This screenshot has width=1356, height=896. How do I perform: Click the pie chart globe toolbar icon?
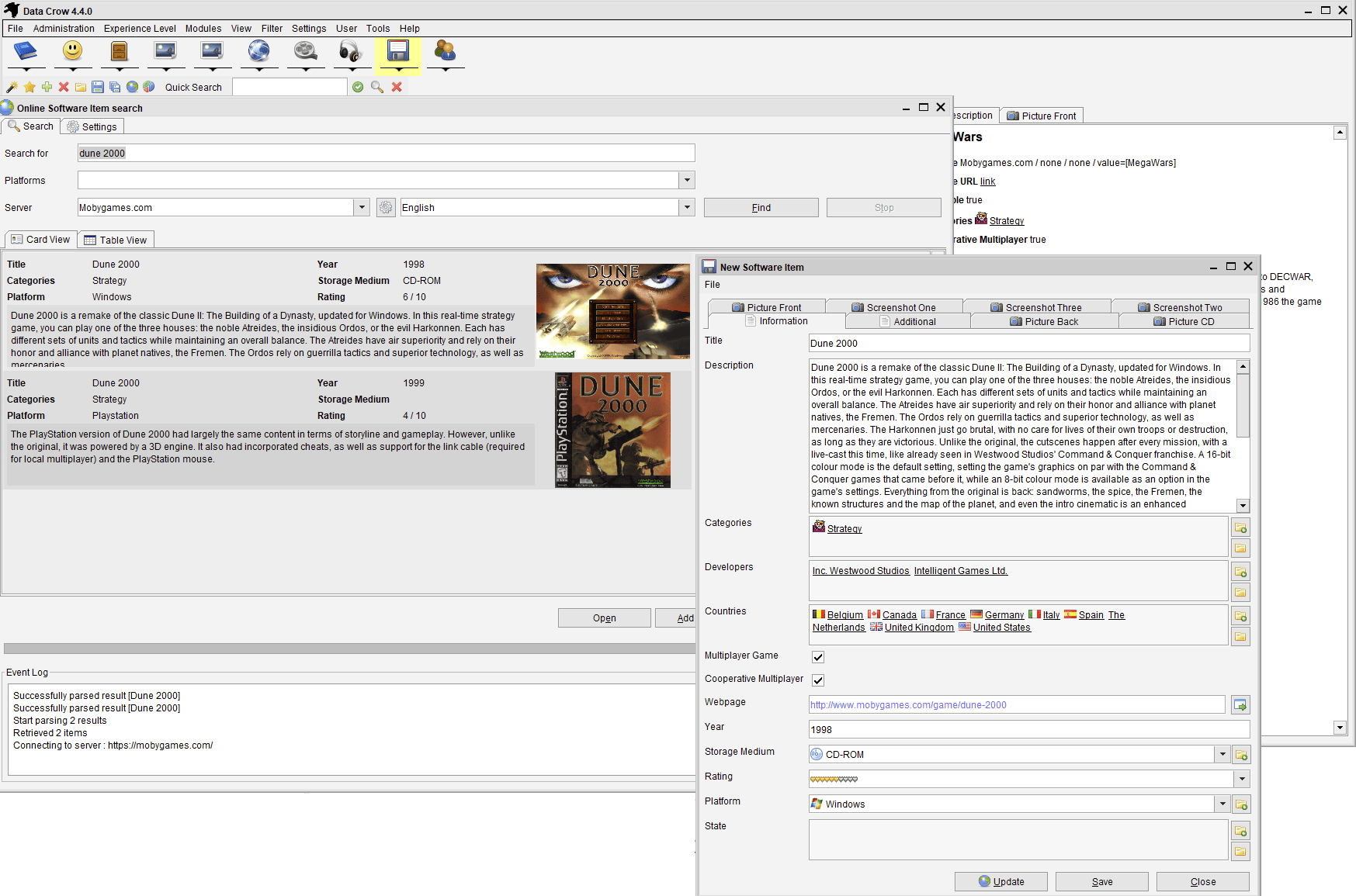tap(149, 87)
